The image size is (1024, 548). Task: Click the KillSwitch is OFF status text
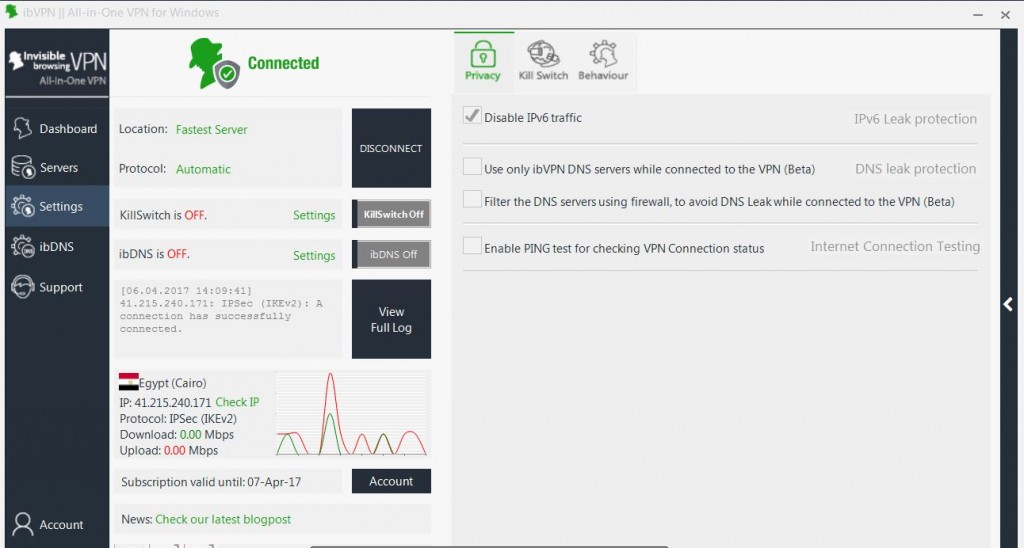point(163,215)
